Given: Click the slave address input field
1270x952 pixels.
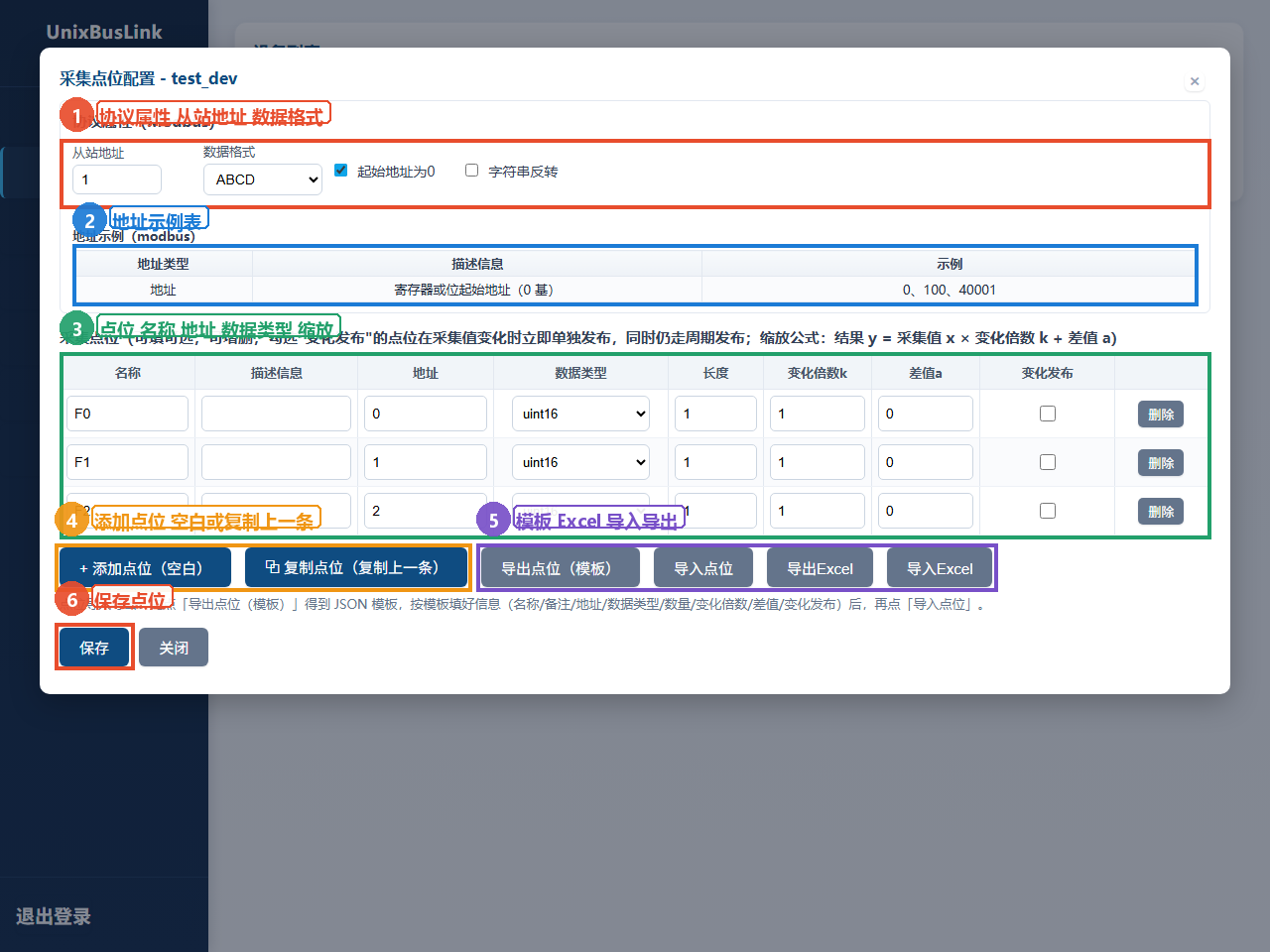Looking at the screenshot, I should 117,179.
